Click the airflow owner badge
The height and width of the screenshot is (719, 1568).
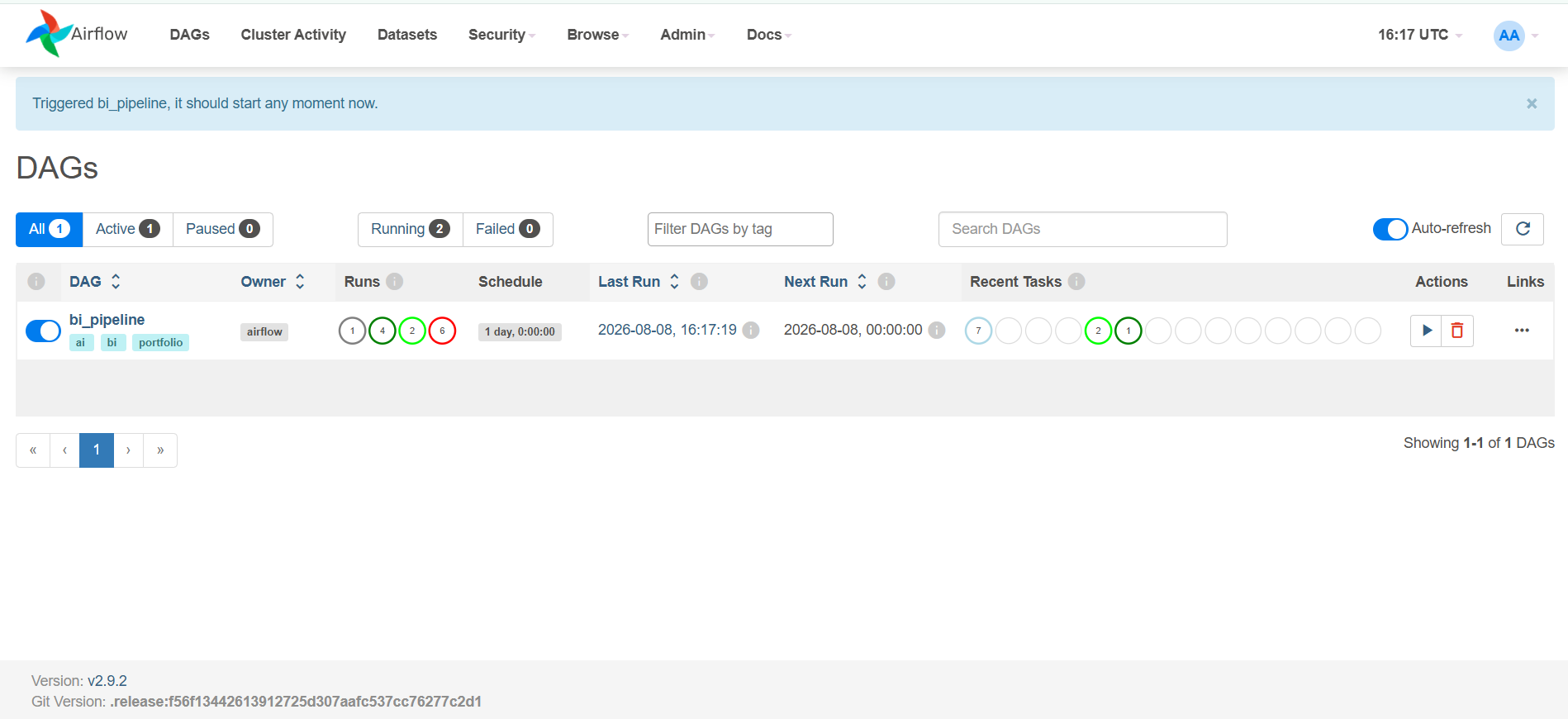pyautogui.click(x=264, y=331)
